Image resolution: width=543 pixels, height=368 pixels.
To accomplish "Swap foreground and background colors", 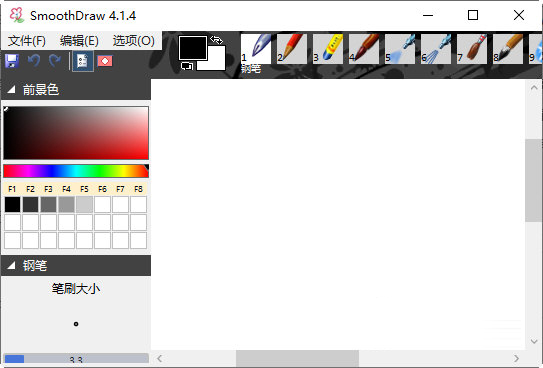I will pyautogui.click(x=217, y=40).
